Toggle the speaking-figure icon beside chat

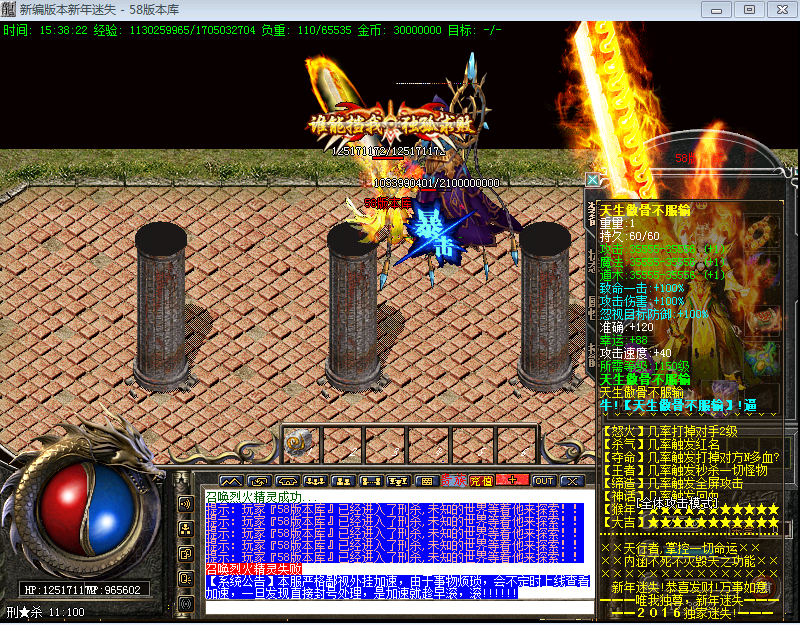pos(185,579)
